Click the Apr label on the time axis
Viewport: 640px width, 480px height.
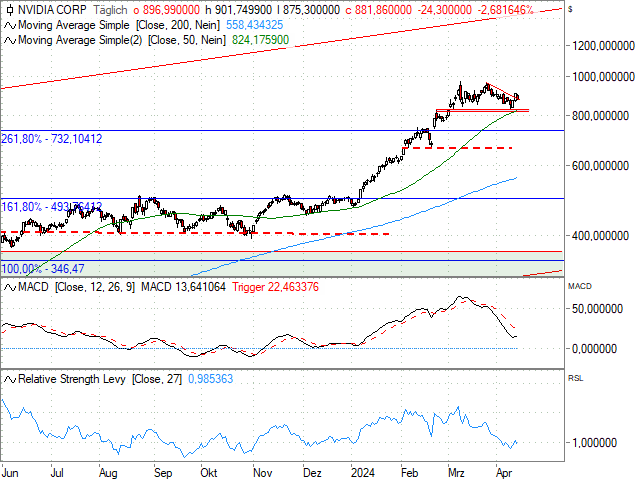pyautogui.click(x=504, y=473)
